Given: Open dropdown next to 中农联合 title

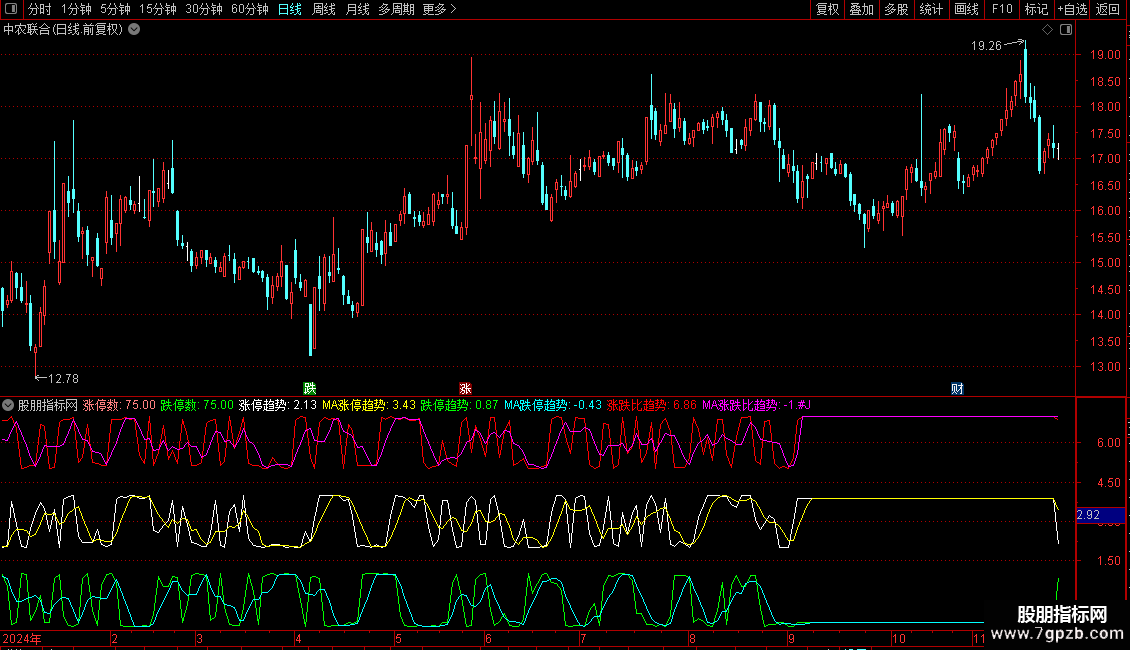Looking at the screenshot, I should pos(134,29).
